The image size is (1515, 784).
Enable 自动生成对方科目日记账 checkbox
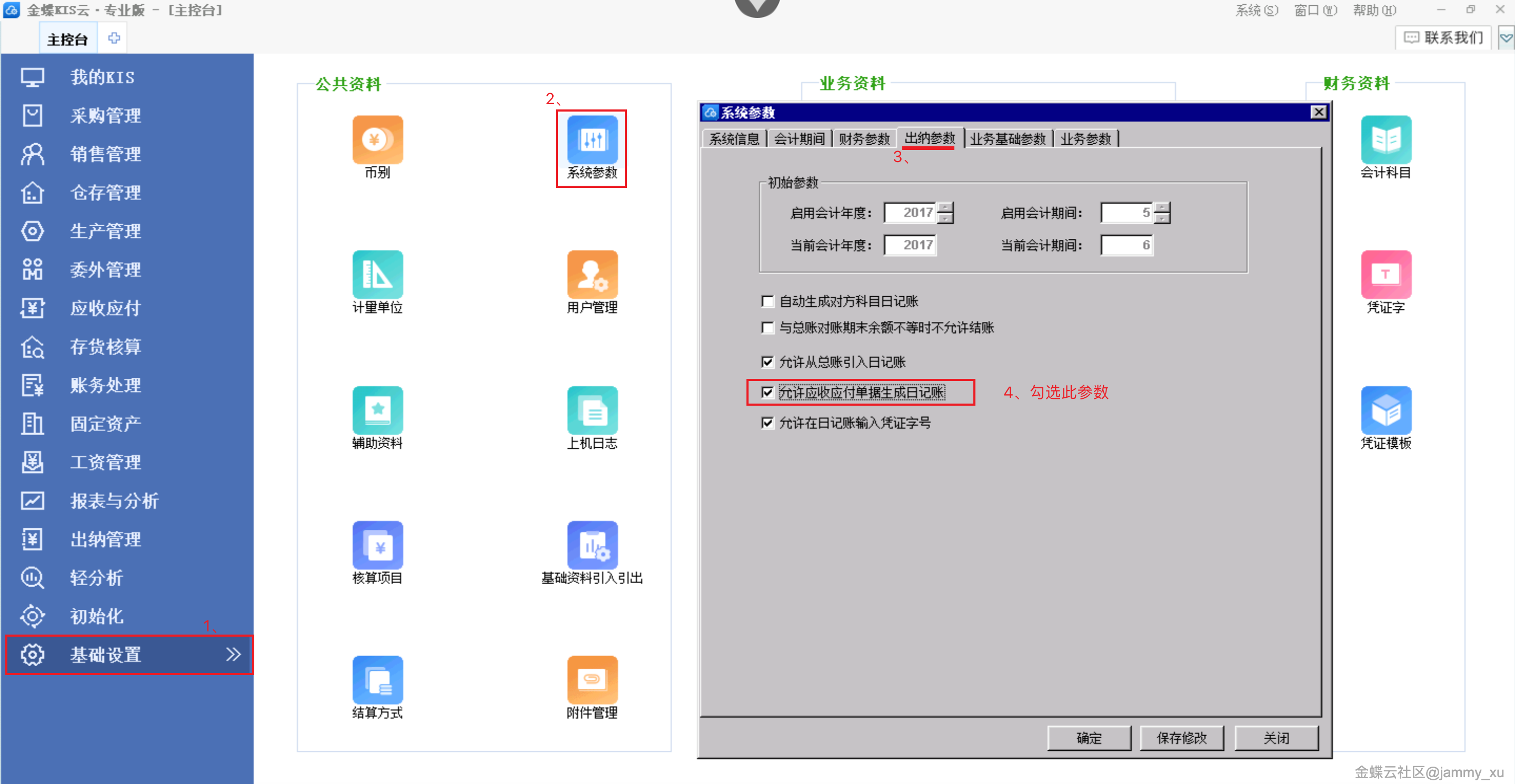pos(767,301)
